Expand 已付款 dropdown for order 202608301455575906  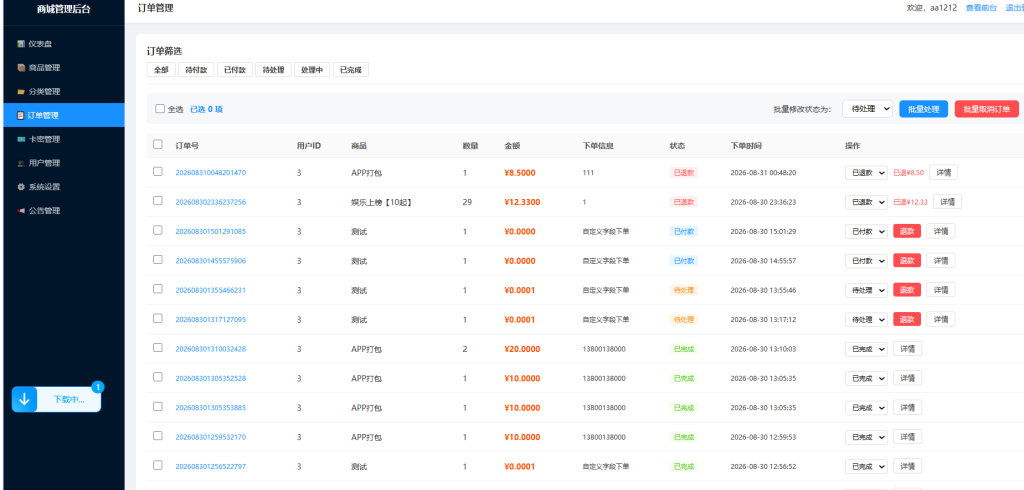(x=866, y=261)
